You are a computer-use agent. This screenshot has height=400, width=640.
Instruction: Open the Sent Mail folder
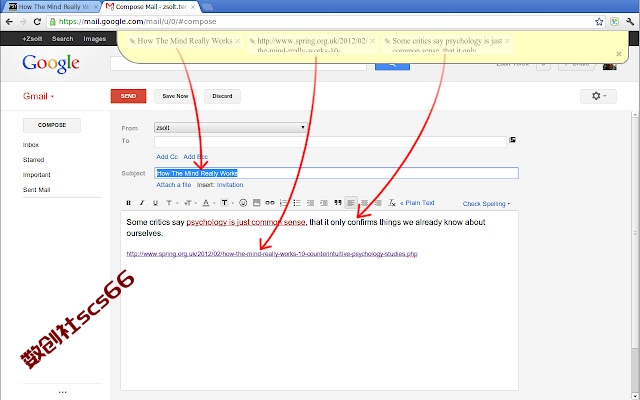pos(36,190)
